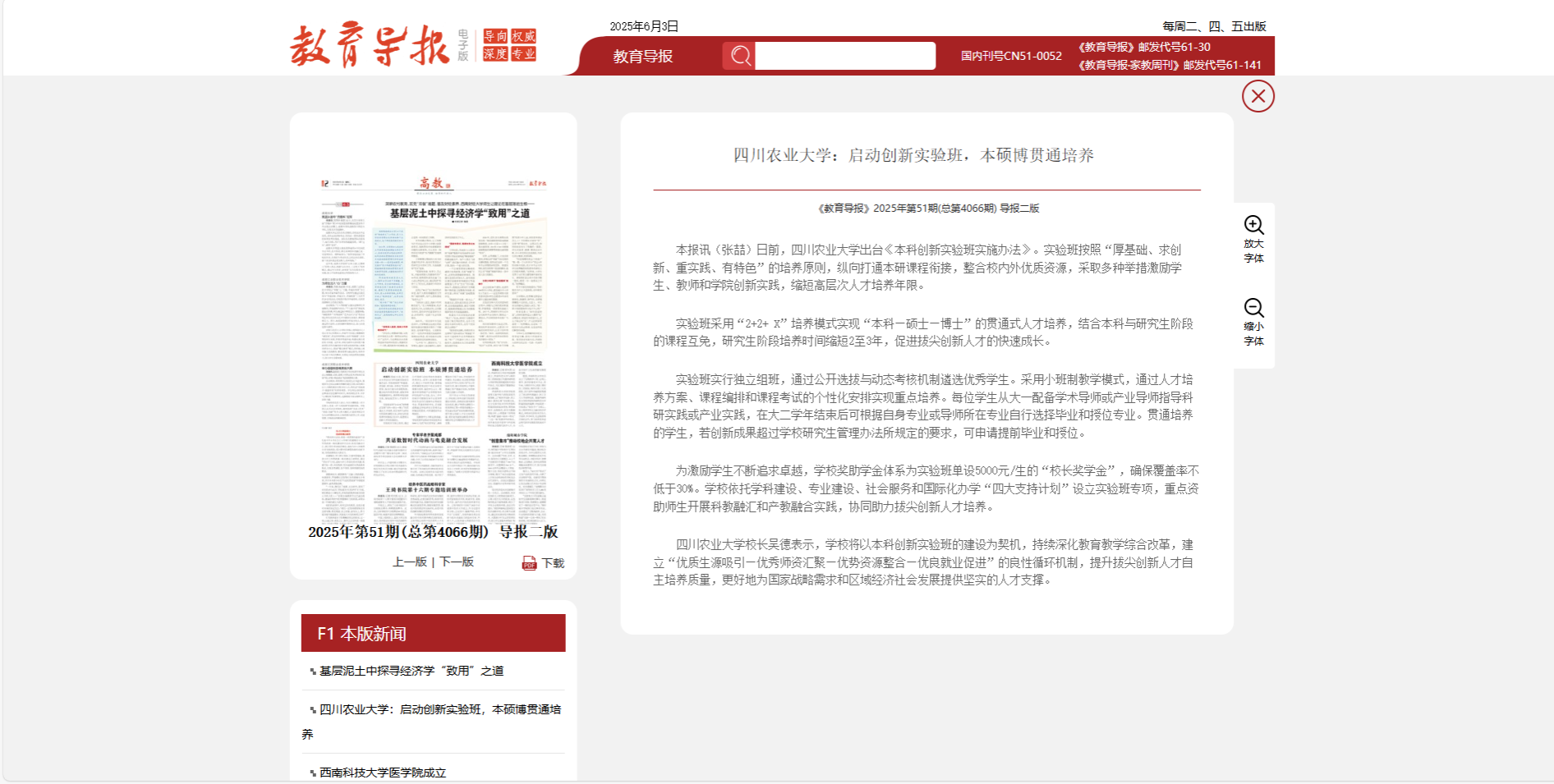
Task: Click the article title heading
Action: tap(913, 155)
